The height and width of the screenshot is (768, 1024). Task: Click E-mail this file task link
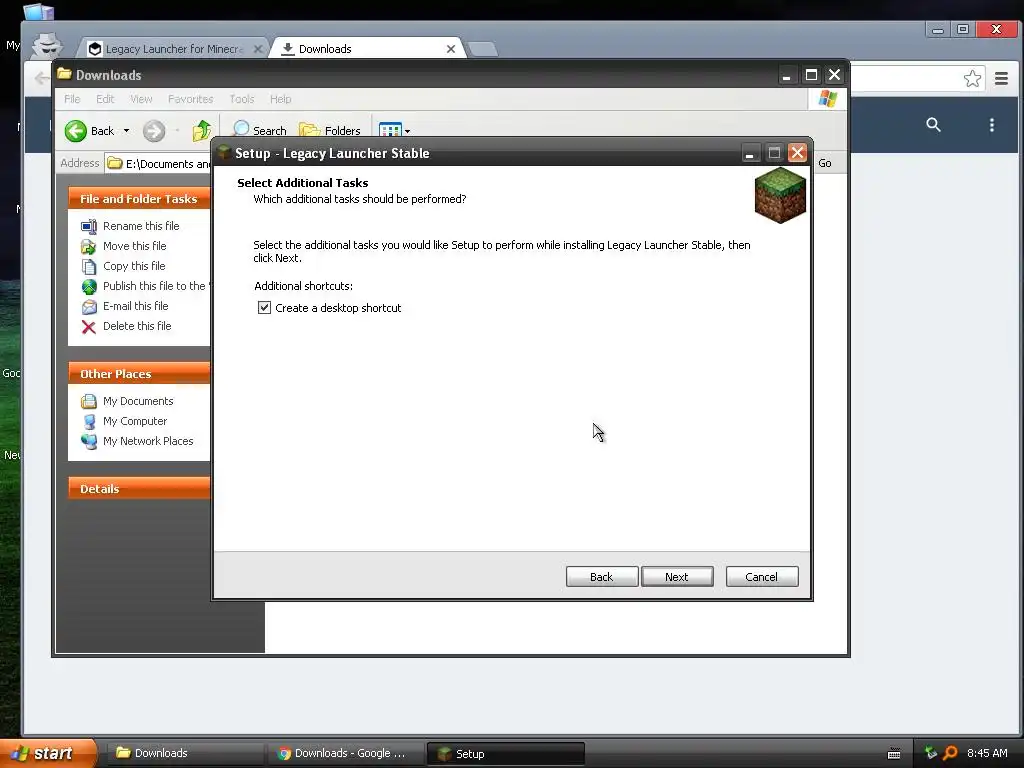[135, 306]
